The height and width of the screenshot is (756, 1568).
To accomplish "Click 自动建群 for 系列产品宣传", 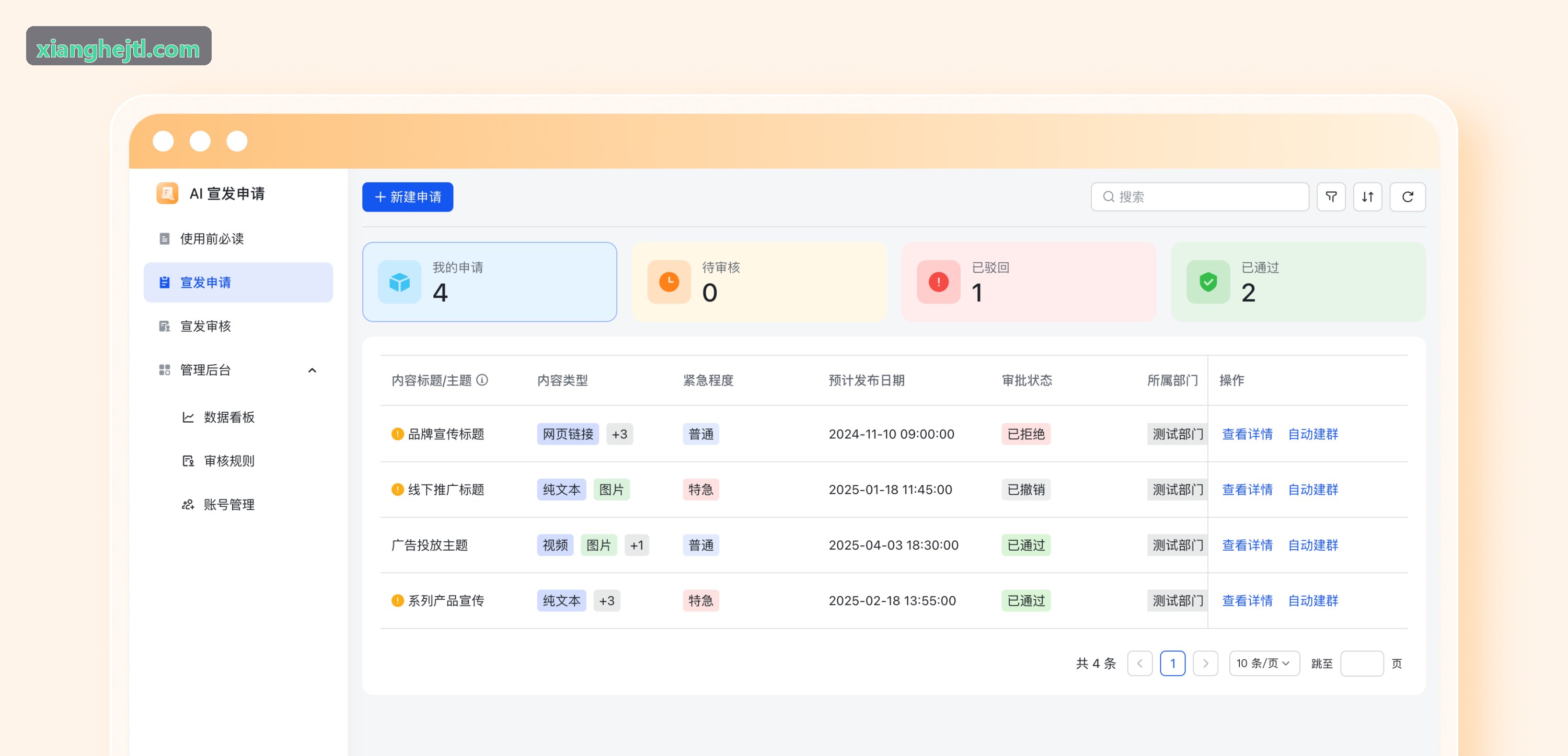I will pos(1312,601).
